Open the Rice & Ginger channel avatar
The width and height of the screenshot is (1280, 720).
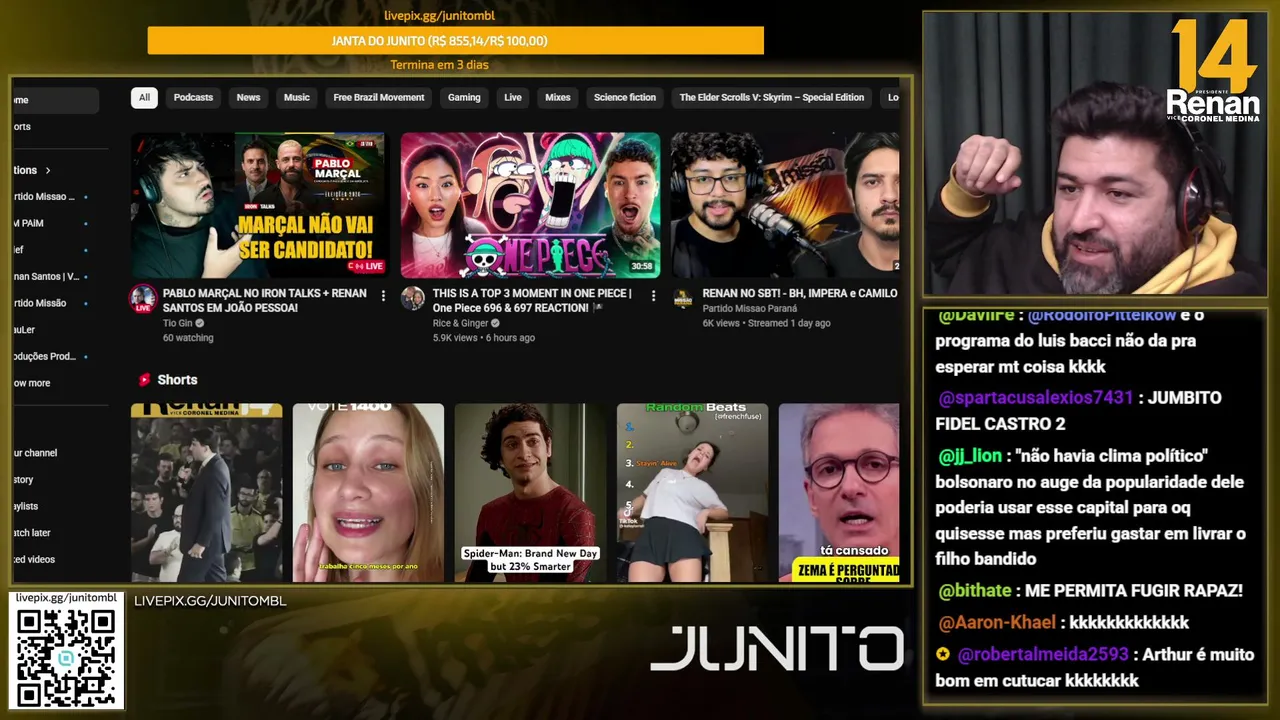(413, 298)
